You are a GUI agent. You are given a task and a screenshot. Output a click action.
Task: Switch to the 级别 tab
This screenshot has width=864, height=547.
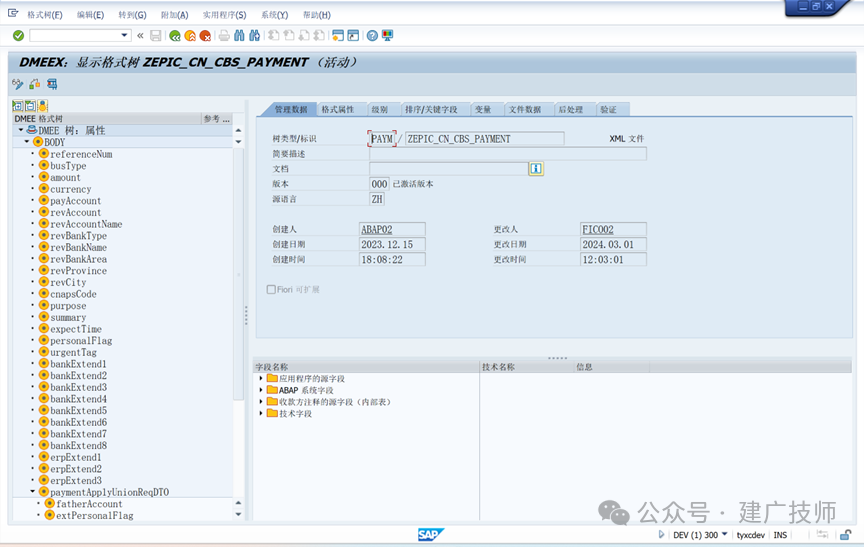[380, 110]
